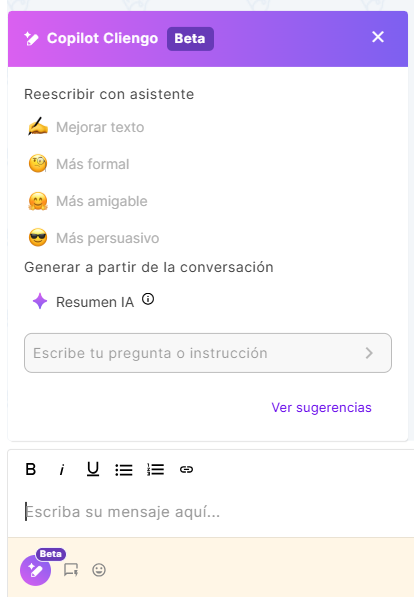Focus the pregunta o instrucción field
The width and height of the screenshot is (414, 597).
[x=208, y=353]
